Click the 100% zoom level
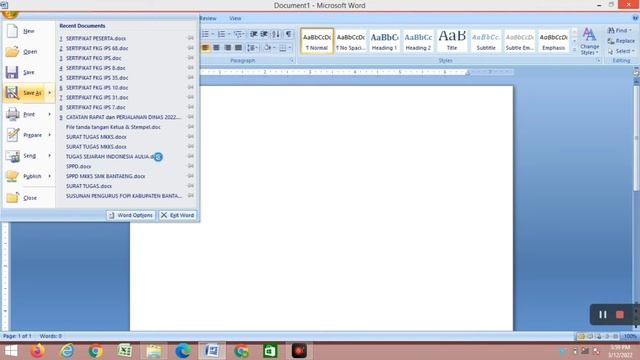Screen dimensions: 640x360 coord(630,336)
